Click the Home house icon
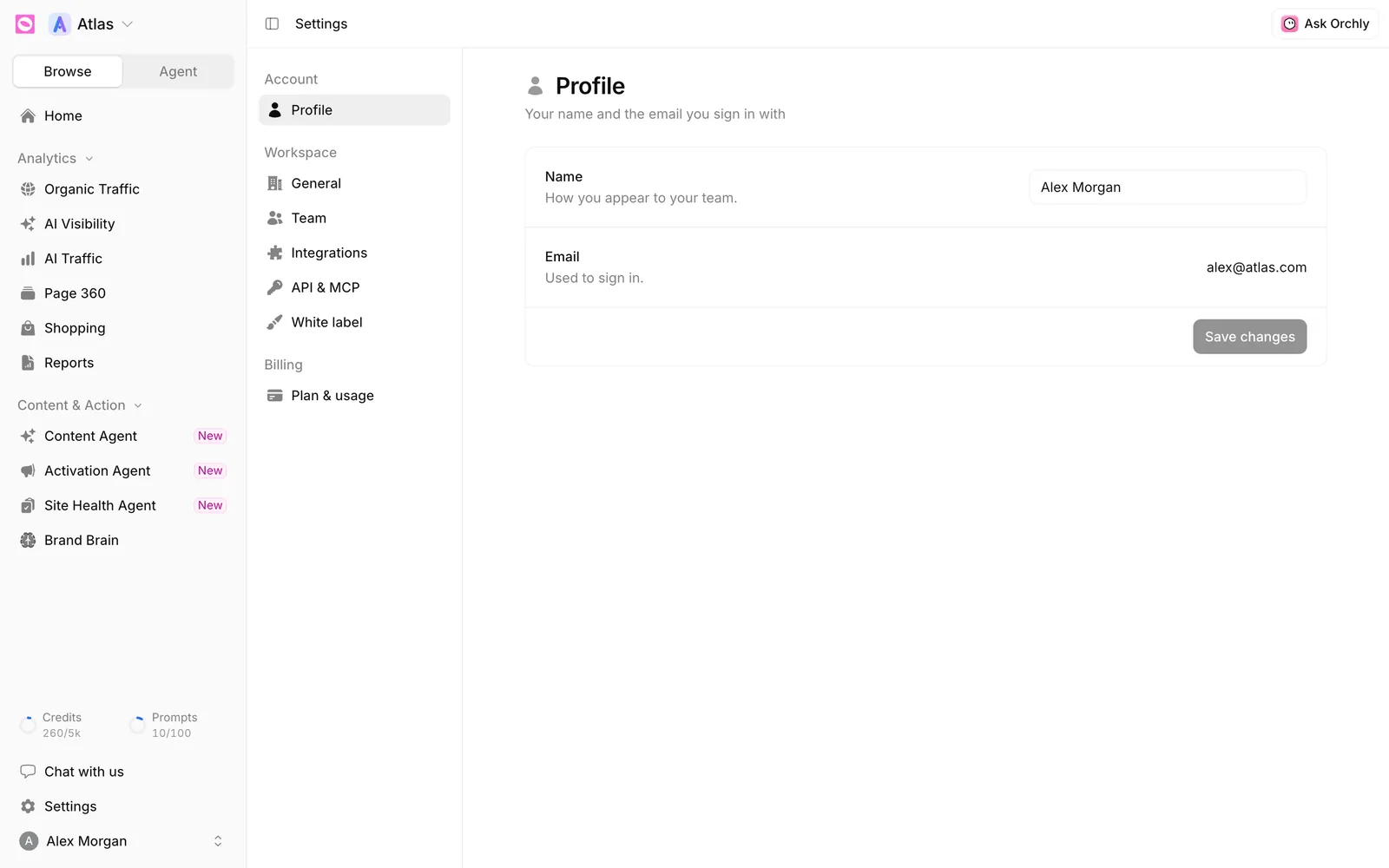This screenshot has height=868, width=1389. [x=28, y=116]
